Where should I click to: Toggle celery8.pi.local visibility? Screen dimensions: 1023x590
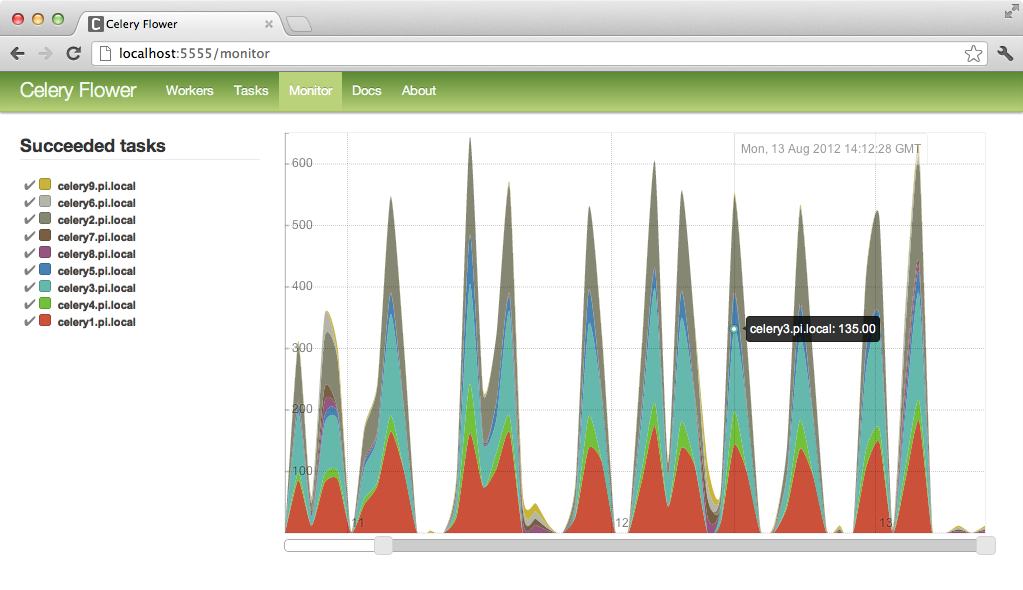pyautogui.click(x=28, y=253)
